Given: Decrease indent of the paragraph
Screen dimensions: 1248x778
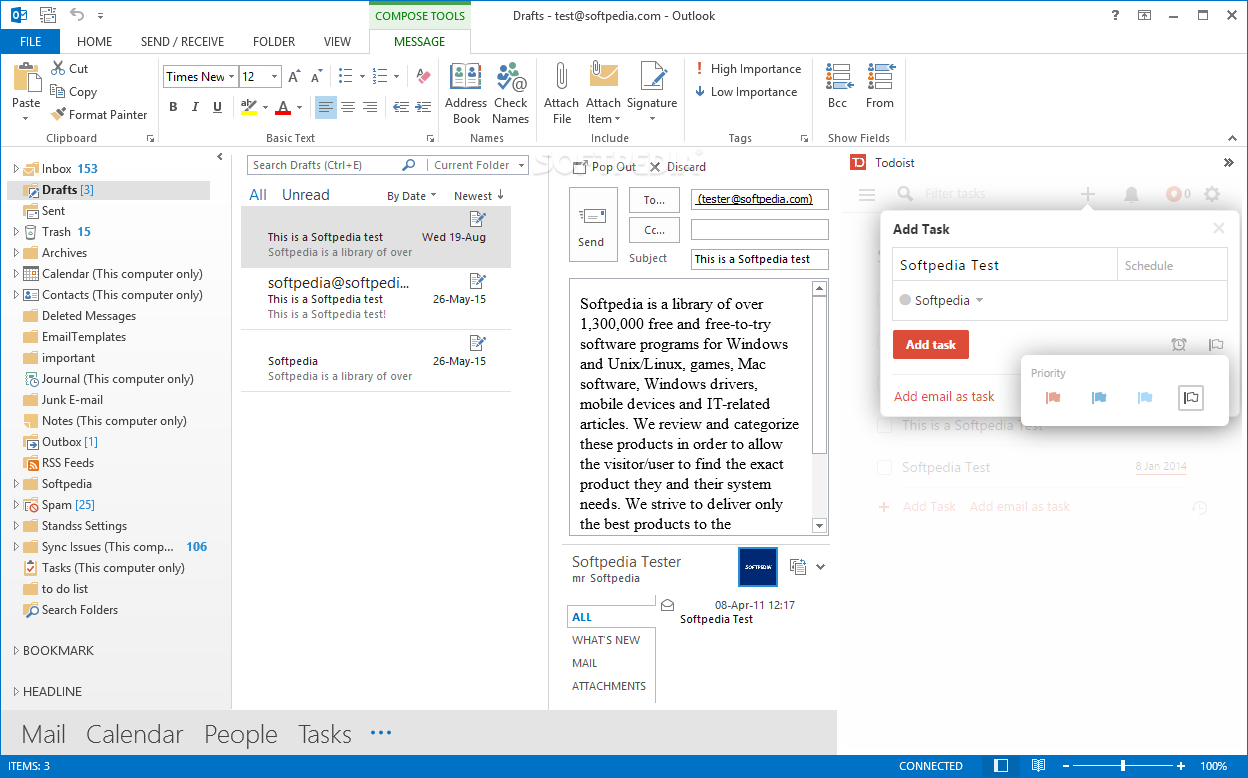Looking at the screenshot, I should pos(401,107).
